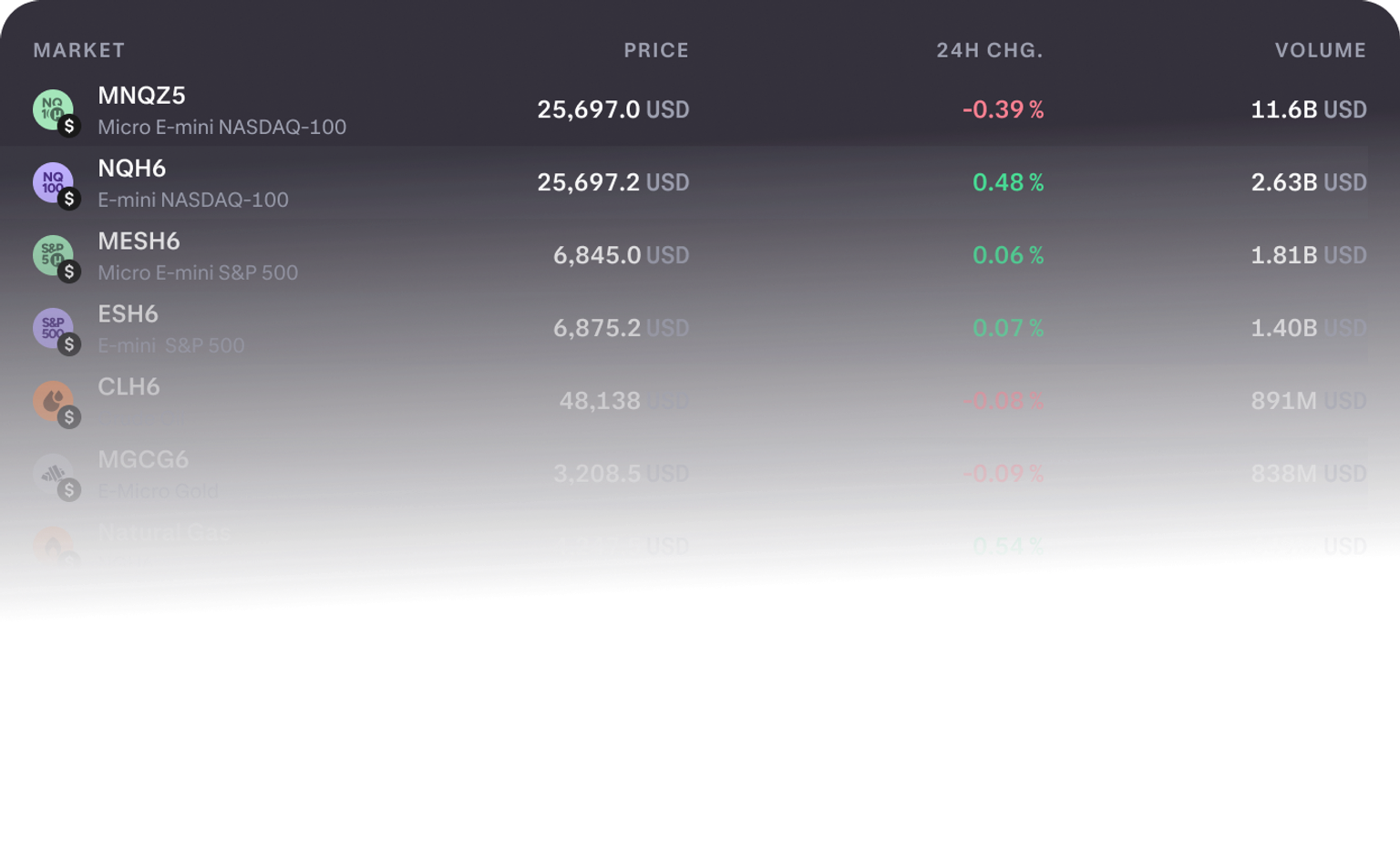This screenshot has height=841, width=1400.
Task: Sort by the MARKET column header
Action: (79, 50)
